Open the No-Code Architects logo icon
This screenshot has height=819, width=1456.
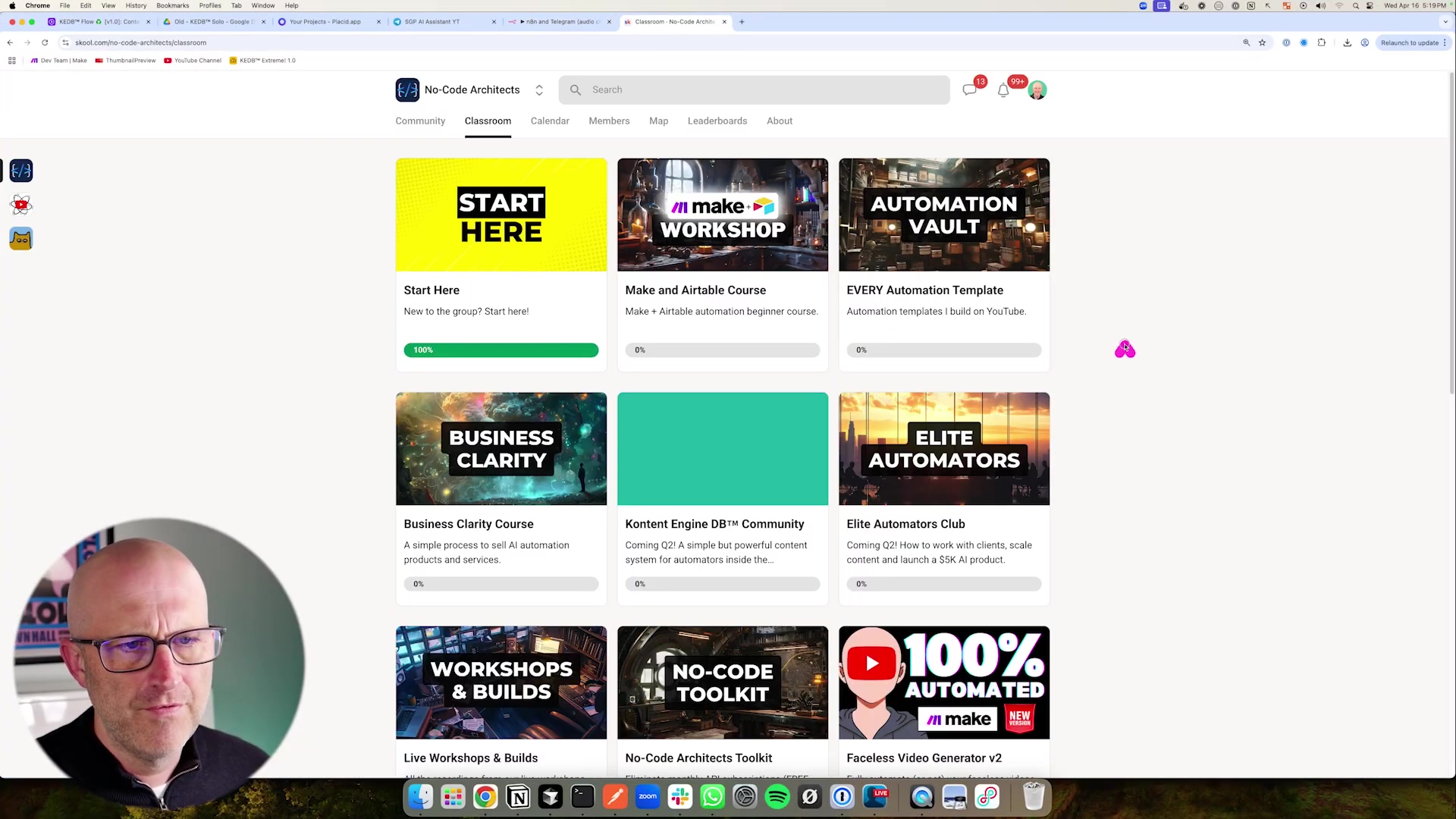tap(407, 89)
